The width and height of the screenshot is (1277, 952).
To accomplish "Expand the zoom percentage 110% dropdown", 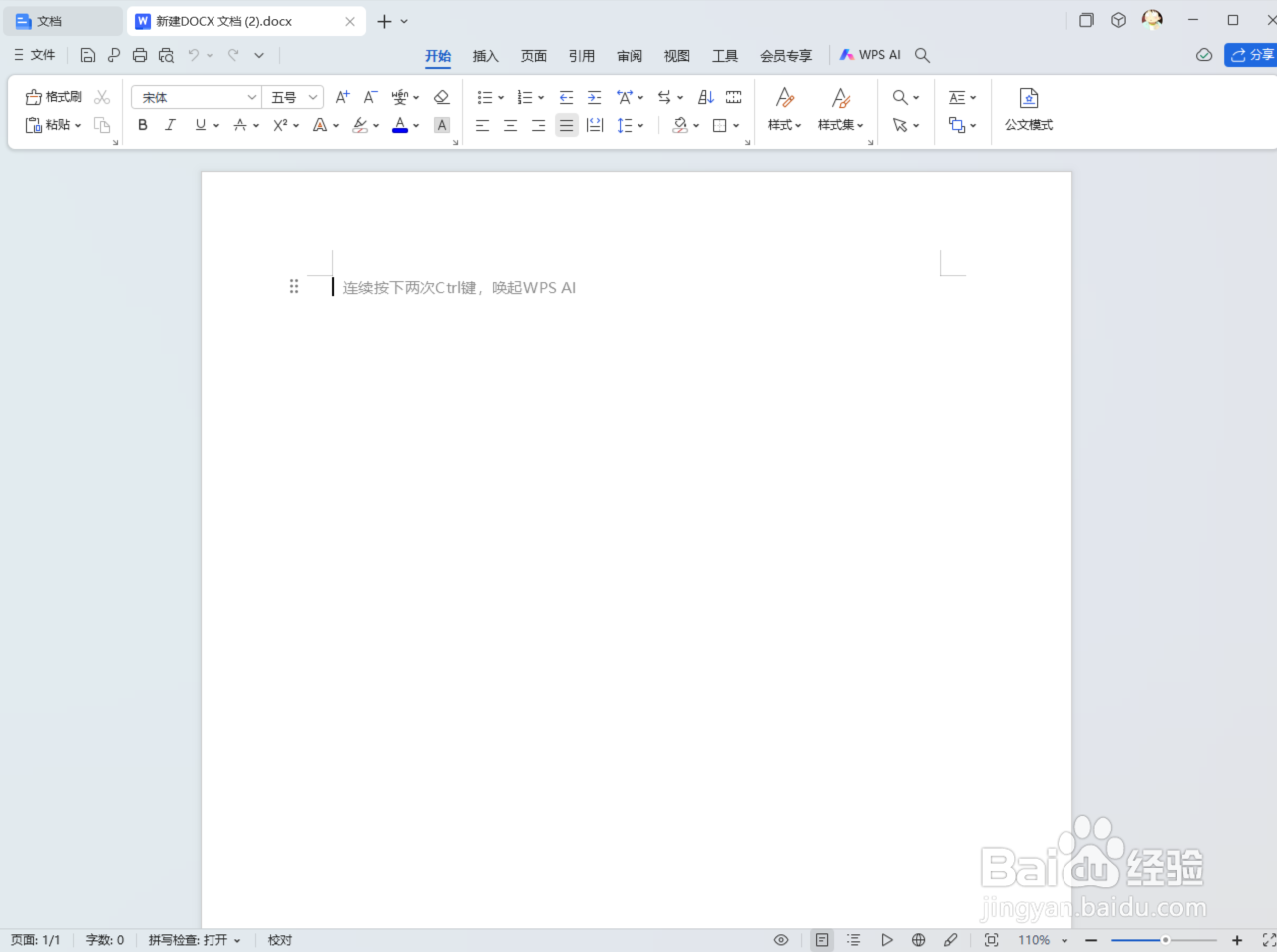I will [x=1064, y=940].
